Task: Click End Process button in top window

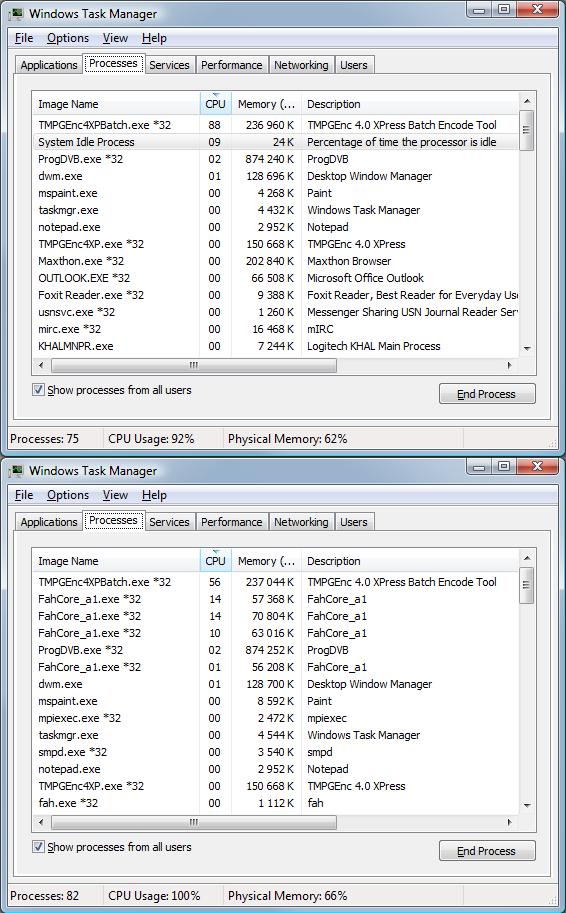Action: point(487,394)
